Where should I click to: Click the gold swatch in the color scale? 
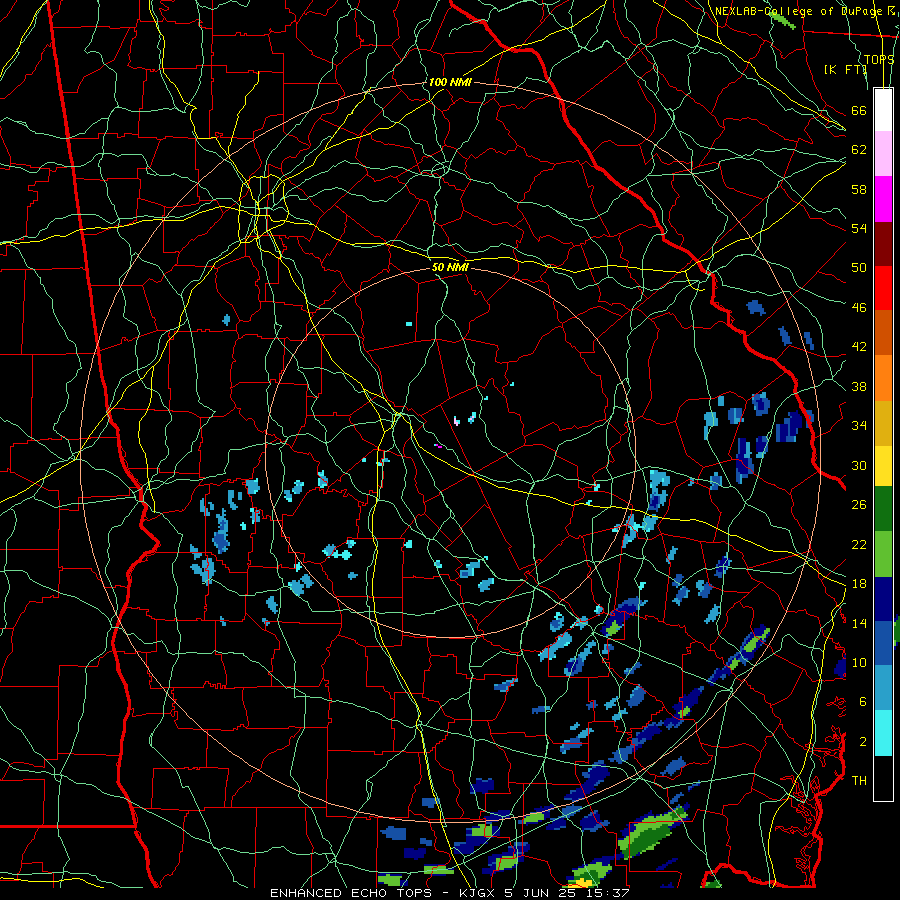point(883,422)
